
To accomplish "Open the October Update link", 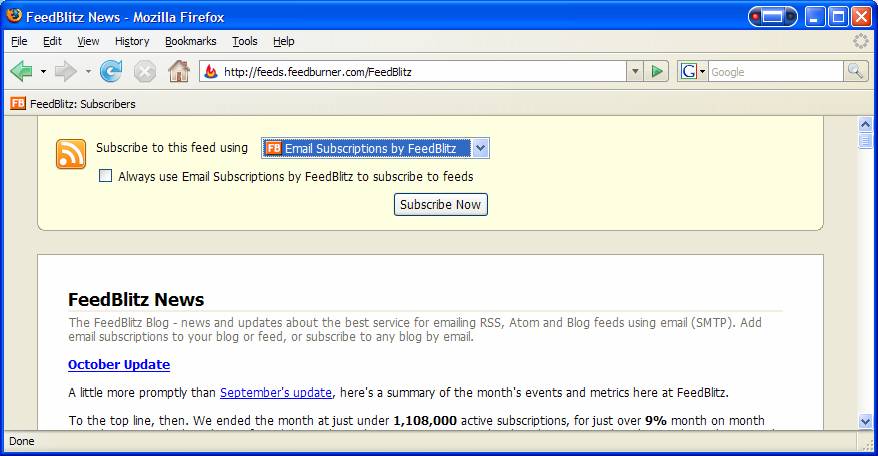I will [119, 365].
